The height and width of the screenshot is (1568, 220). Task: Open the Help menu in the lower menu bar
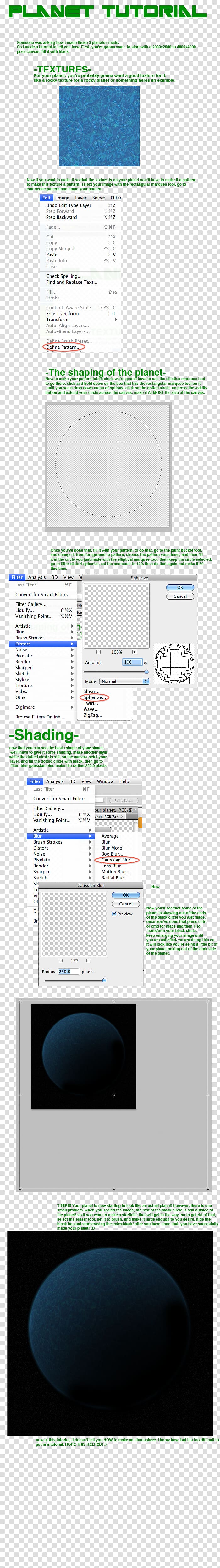[124, 781]
